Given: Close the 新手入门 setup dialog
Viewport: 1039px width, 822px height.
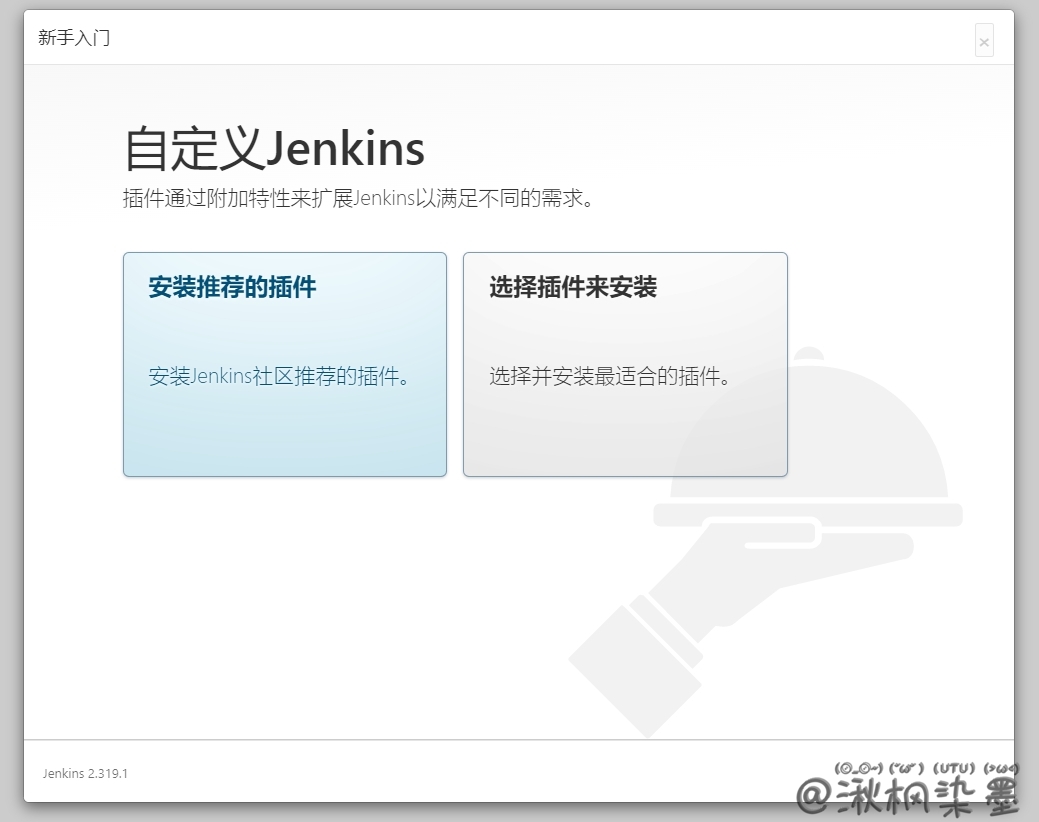Looking at the screenshot, I should (x=984, y=41).
